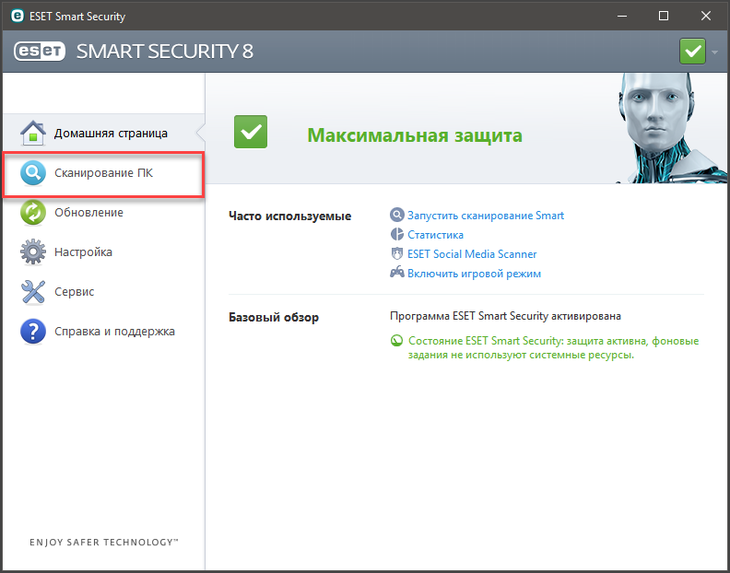Expand the dropdown arrow next to green checkmark
The image size is (730, 573).
(x=715, y=52)
